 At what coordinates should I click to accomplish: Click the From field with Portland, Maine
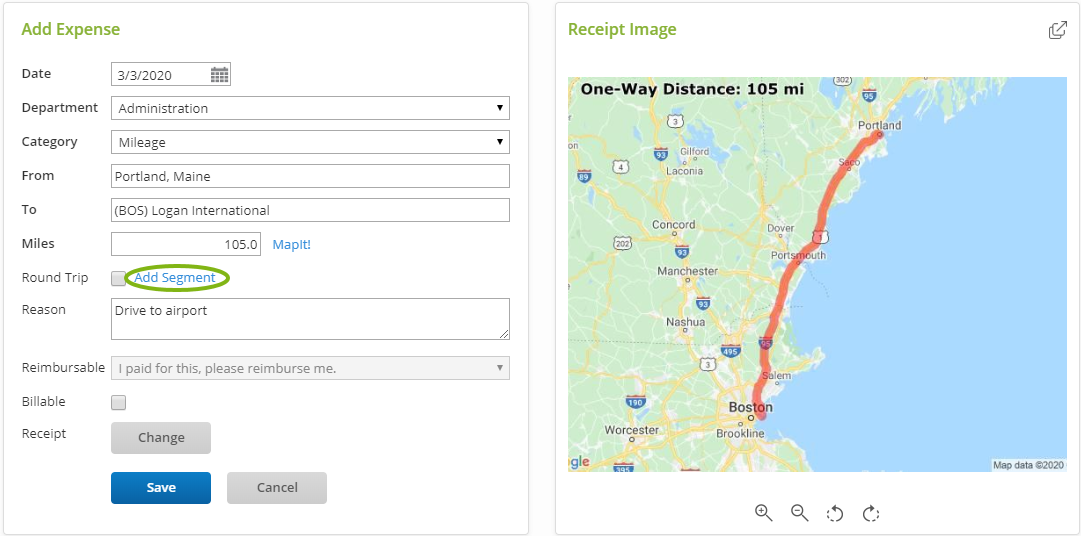click(310, 176)
